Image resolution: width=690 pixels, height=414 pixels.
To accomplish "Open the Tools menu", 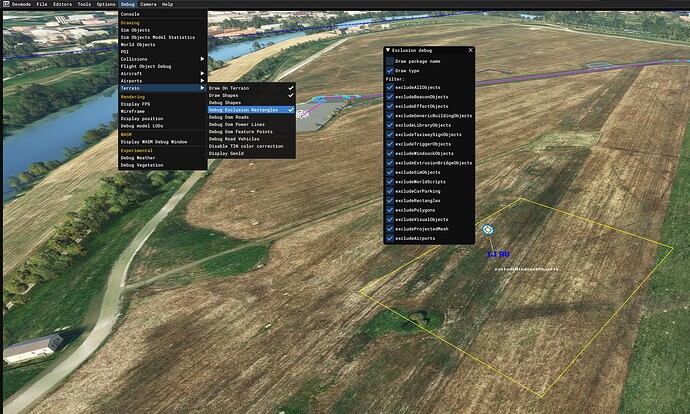I will pyautogui.click(x=84, y=4).
